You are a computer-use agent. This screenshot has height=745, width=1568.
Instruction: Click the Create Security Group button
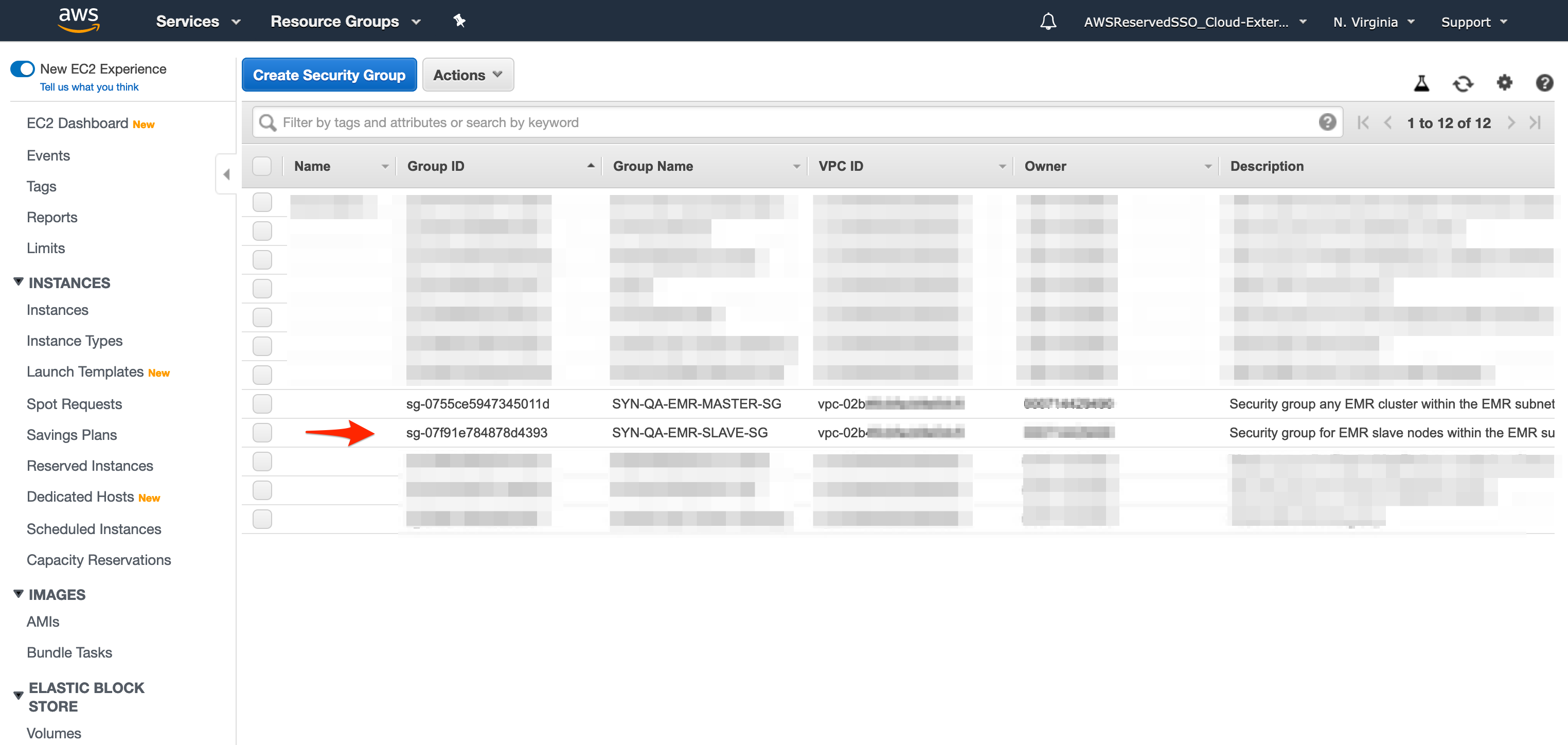point(329,74)
